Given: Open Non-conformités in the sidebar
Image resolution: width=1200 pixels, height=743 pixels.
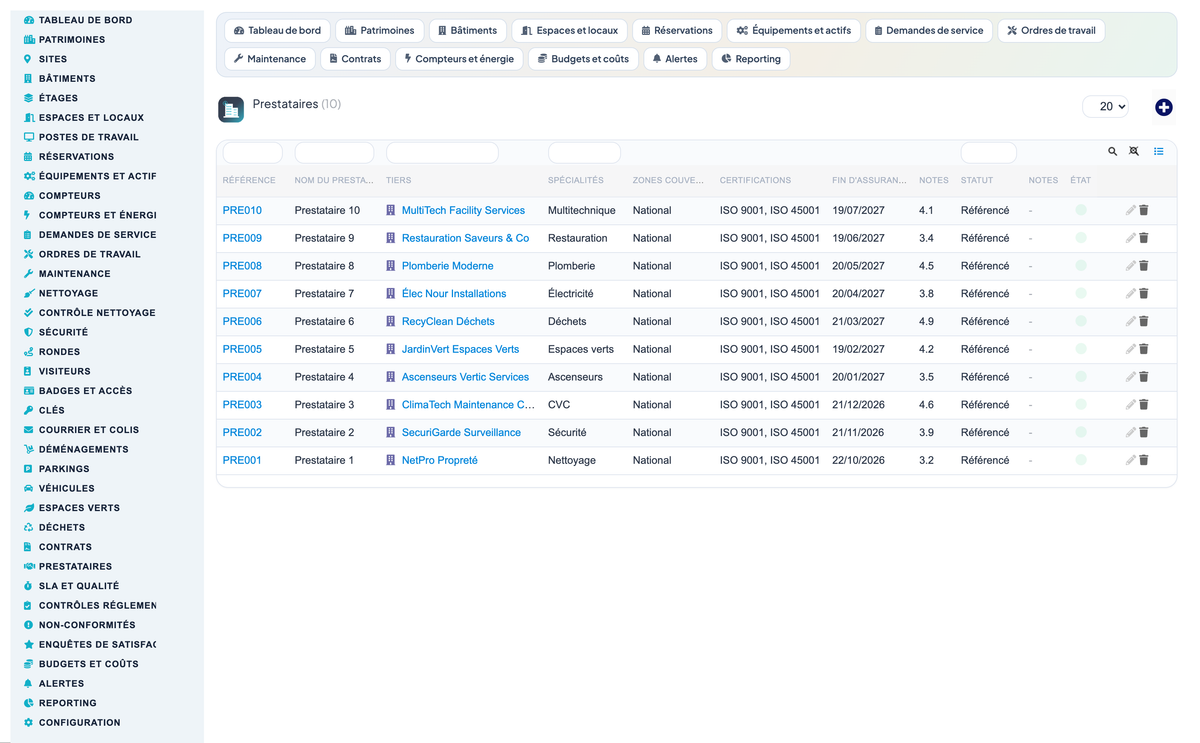Looking at the screenshot, I should pos(87,625).
